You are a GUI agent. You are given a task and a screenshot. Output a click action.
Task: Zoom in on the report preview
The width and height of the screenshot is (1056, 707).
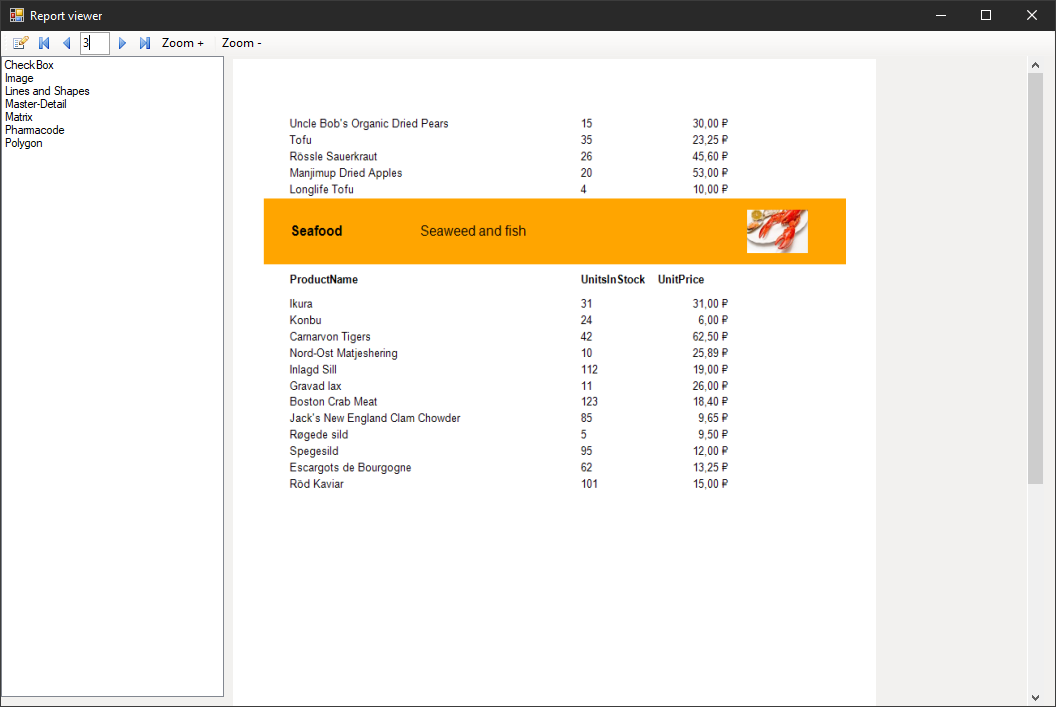[181, 43]
